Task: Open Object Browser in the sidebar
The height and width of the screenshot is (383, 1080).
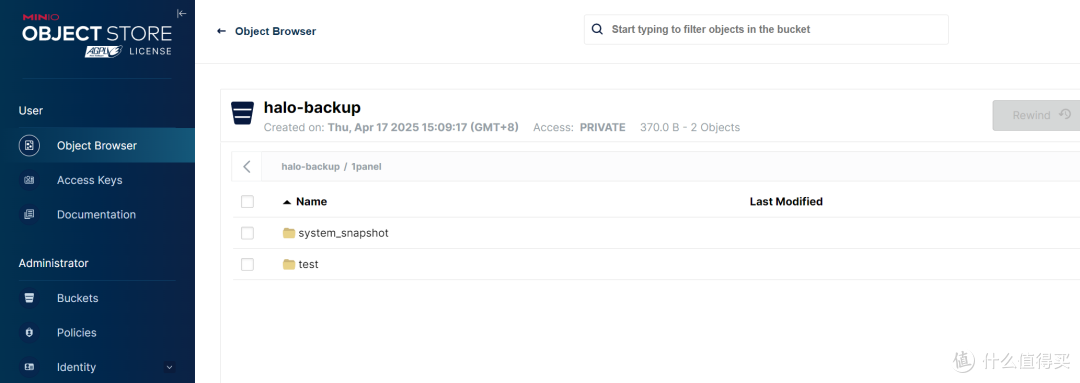Action: [x=97, y=145]
